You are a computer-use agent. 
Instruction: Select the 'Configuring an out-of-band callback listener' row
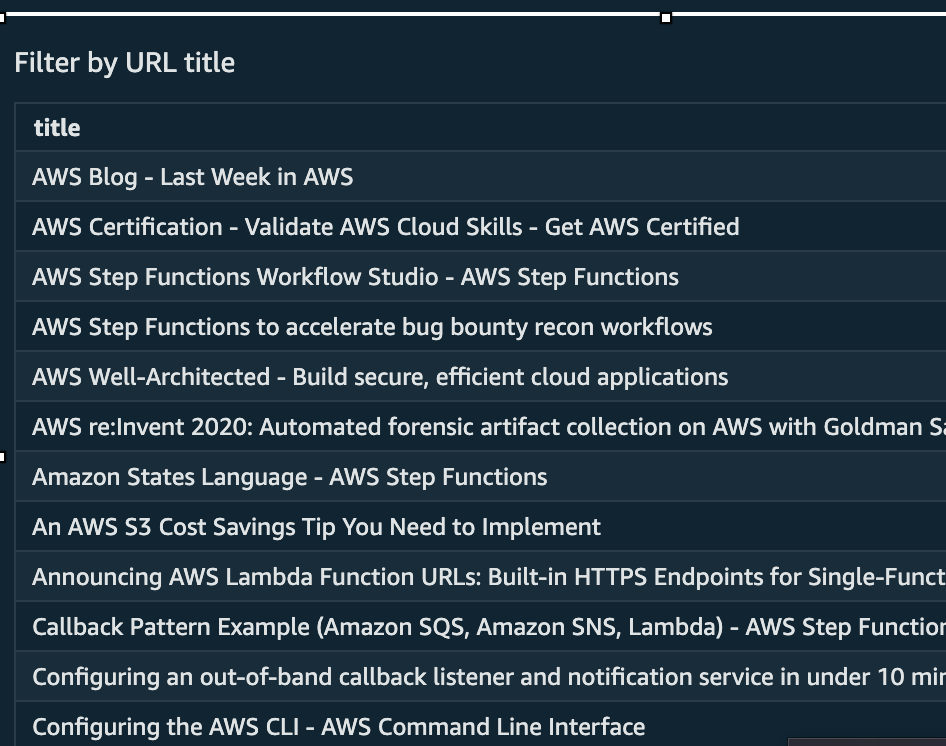(481, 677)
